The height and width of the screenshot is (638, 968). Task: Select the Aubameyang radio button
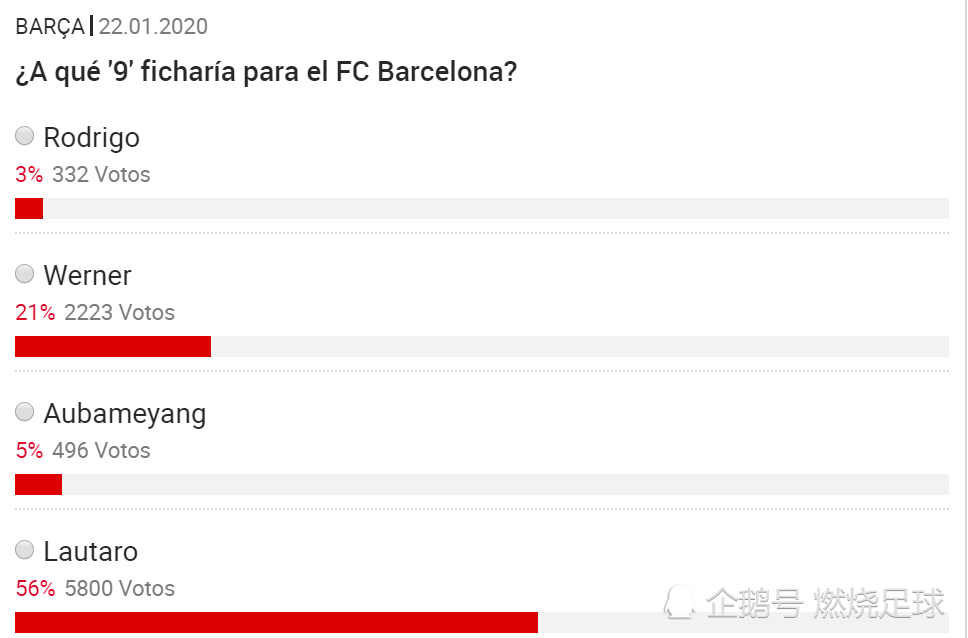pyautogui.click(x=25, y=412)
